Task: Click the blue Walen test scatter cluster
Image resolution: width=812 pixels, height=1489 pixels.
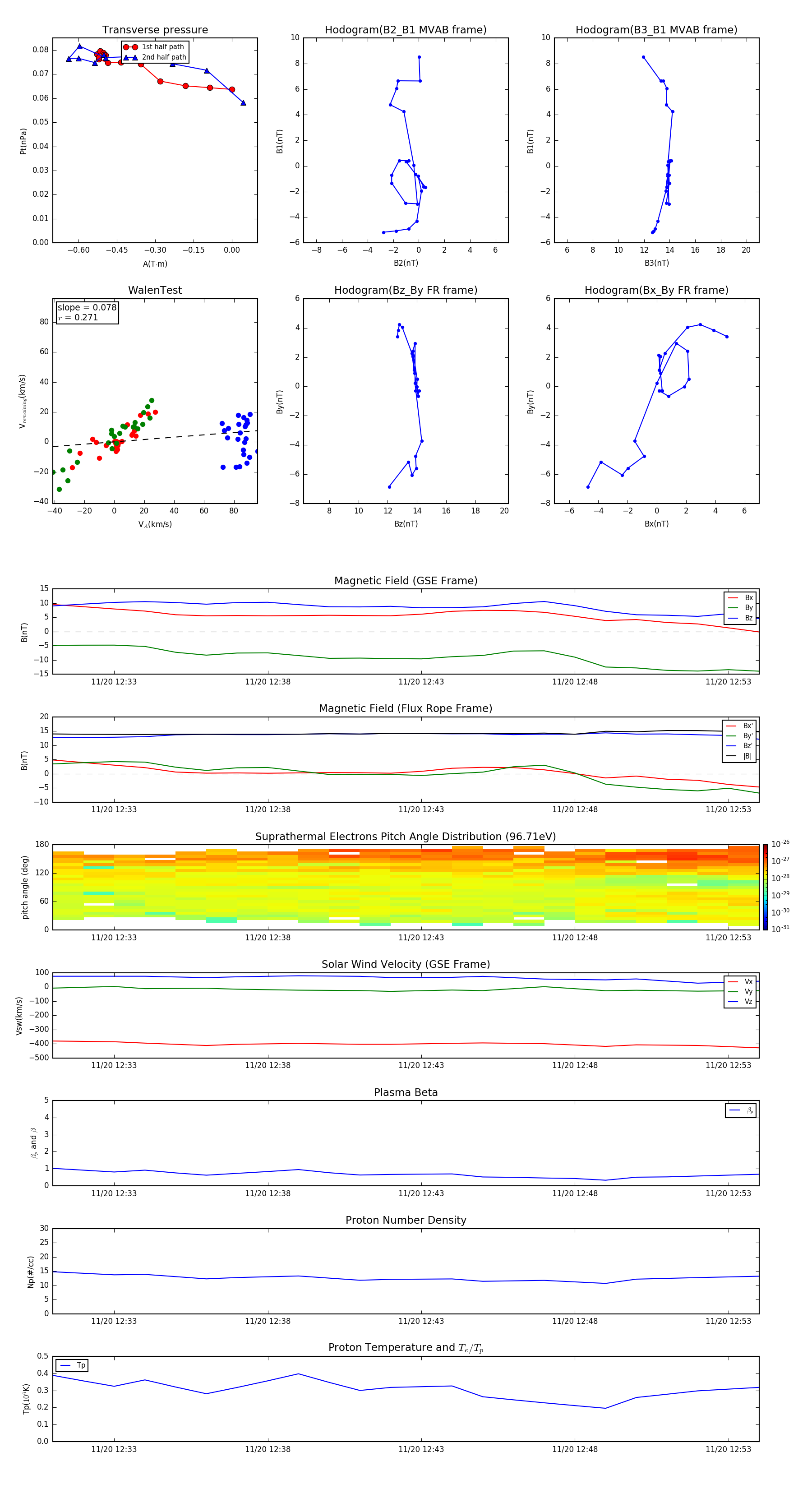Action: point(238,440)
